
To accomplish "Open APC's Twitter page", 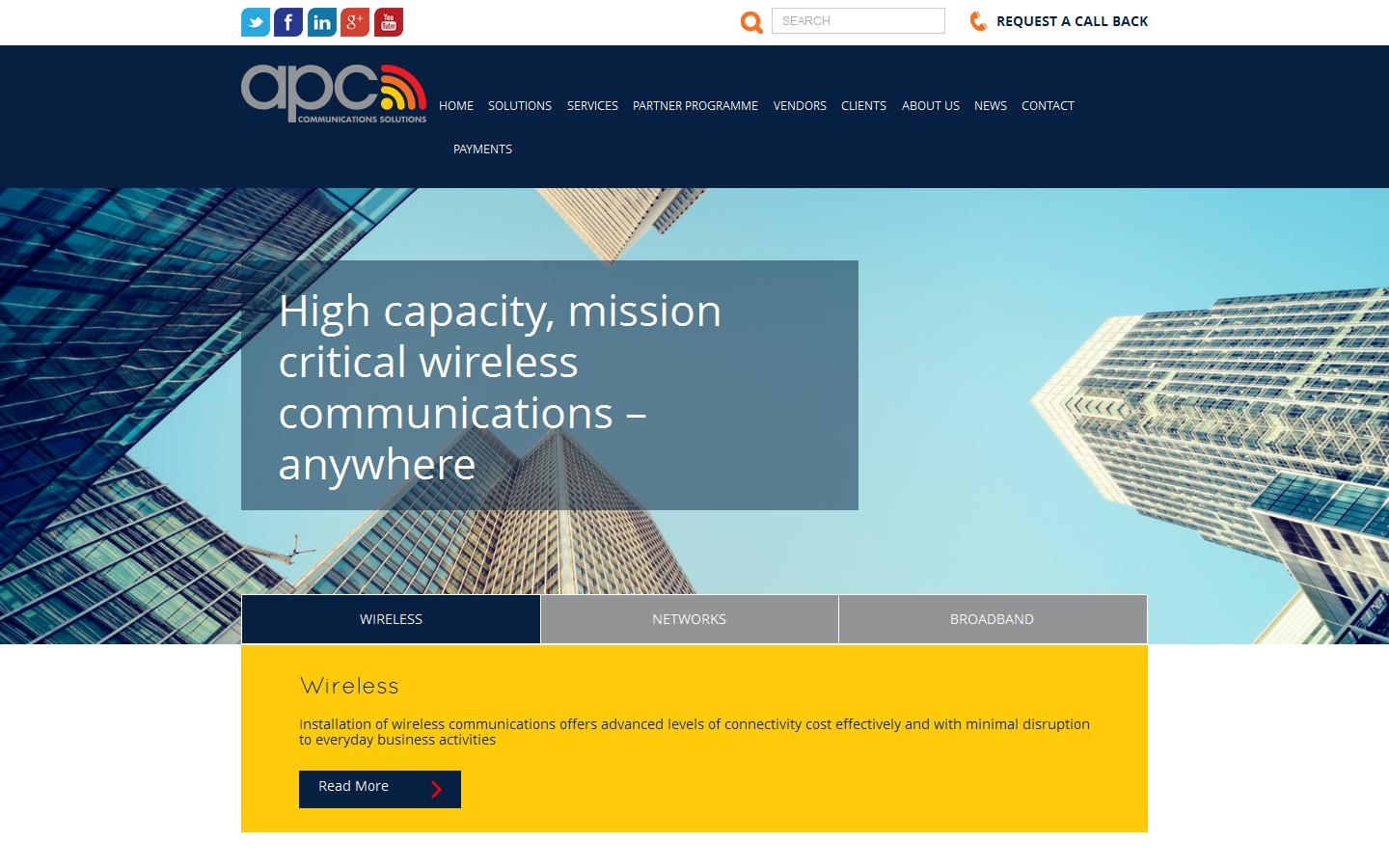I will [255, 21].
